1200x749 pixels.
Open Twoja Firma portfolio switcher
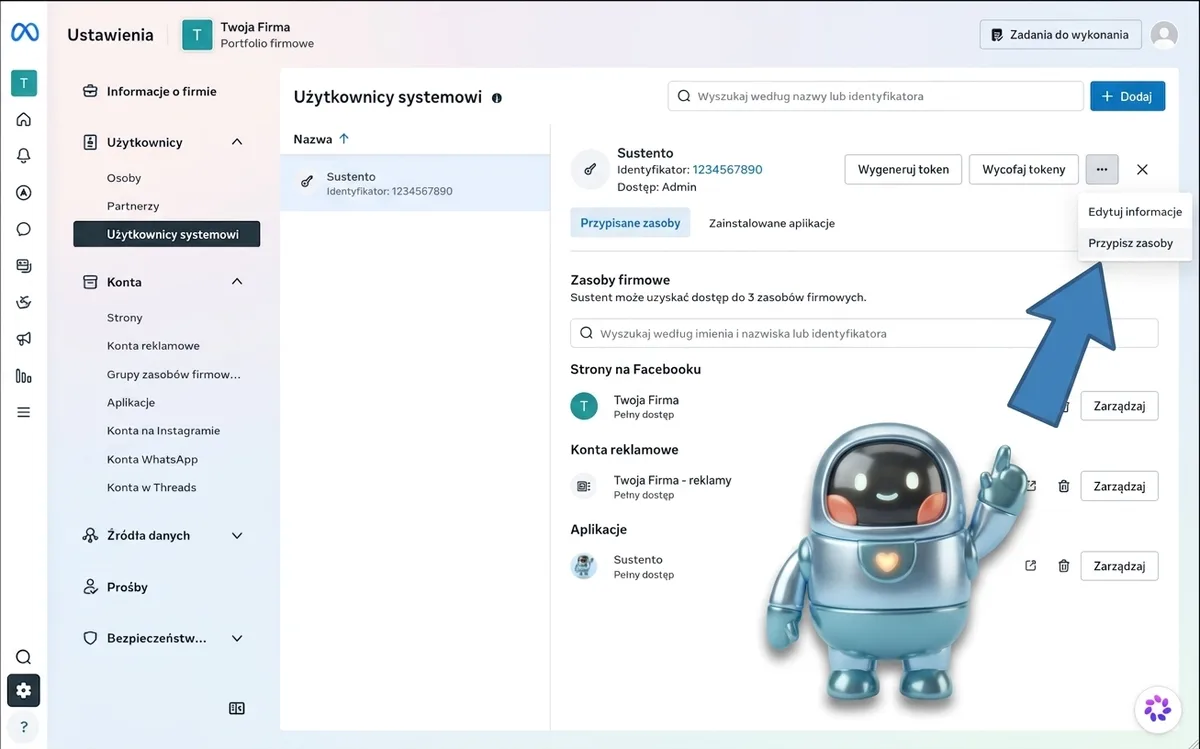(x=248, y=35)
